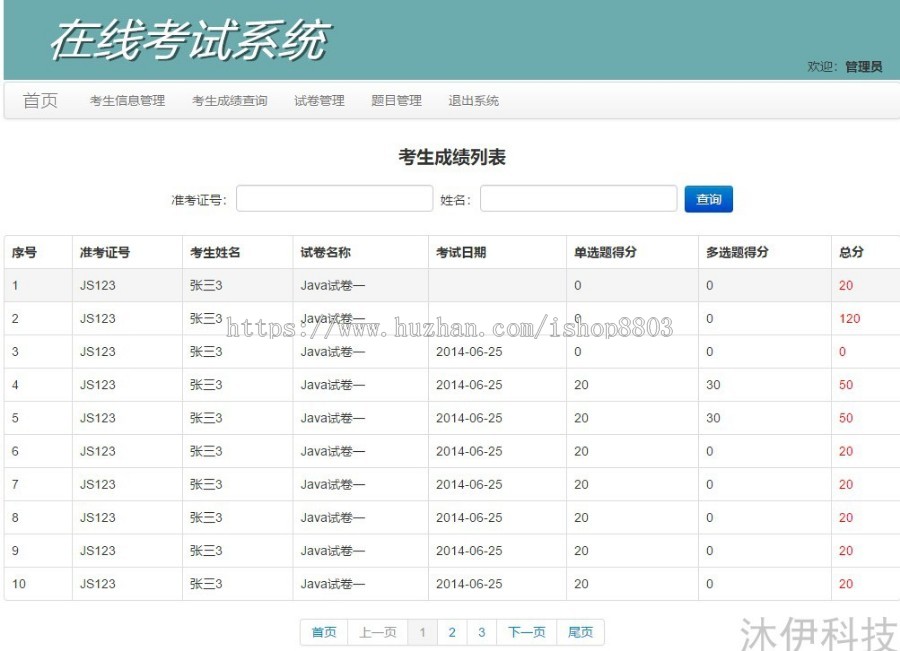900x651 pixels.
Task: Select the 考生成绩查询 nav item
Action: pyautogui.click(x=228, y=100)
